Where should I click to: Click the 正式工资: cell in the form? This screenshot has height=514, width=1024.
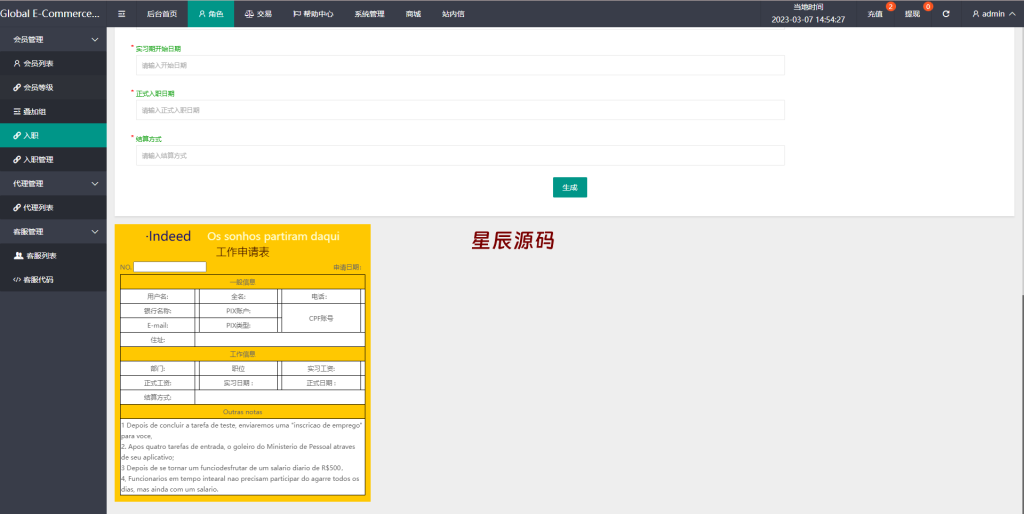point(158,383)
